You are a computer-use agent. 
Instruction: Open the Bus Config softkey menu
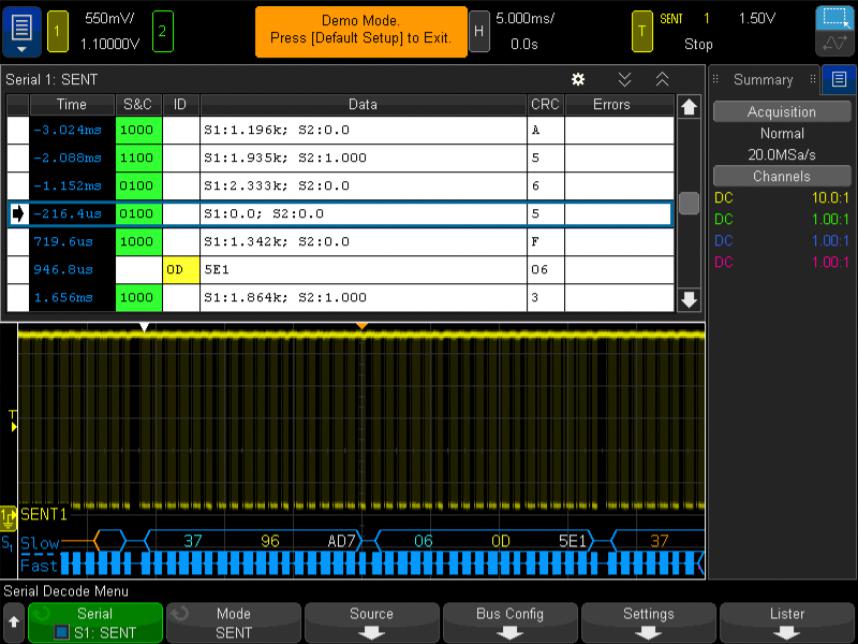510,622
